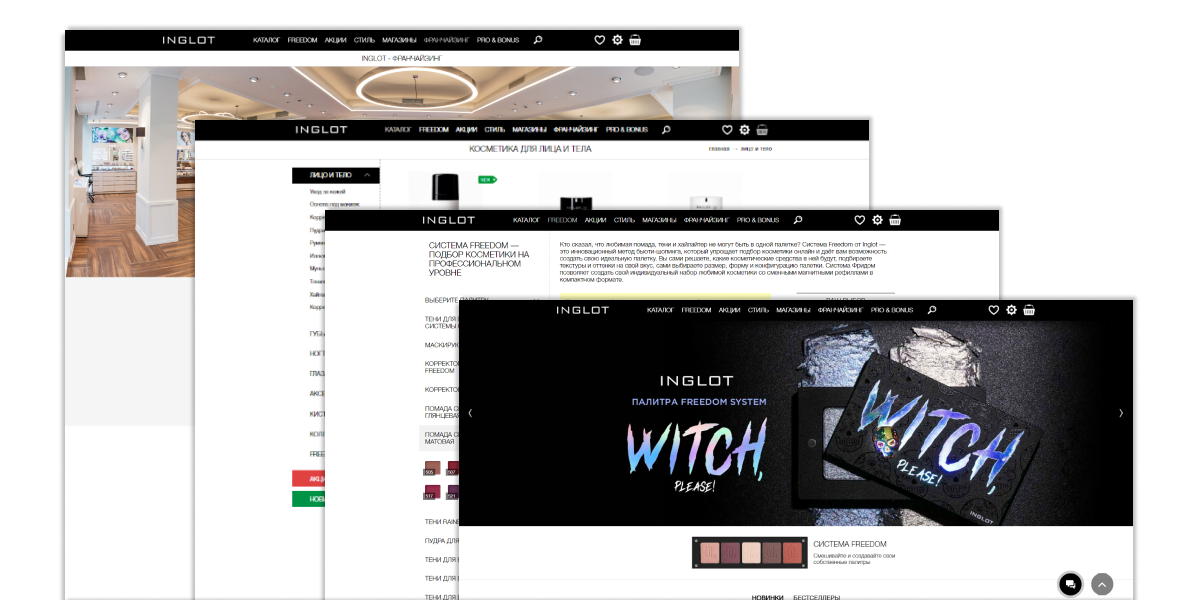Click the basket icon on the Freedom System page
The height and width of the screenshot is (600, 1200).
tap(895, 220)
